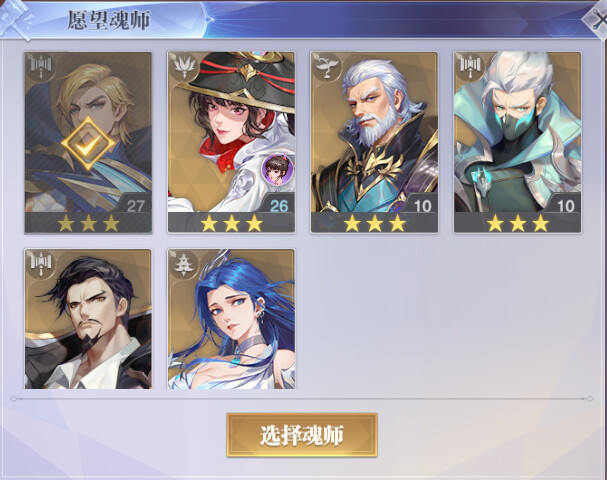The width and height of the screenshot is (607, 480).
Task: Click tree class icon on blue-haired woman
Action: tap(183, 264)
